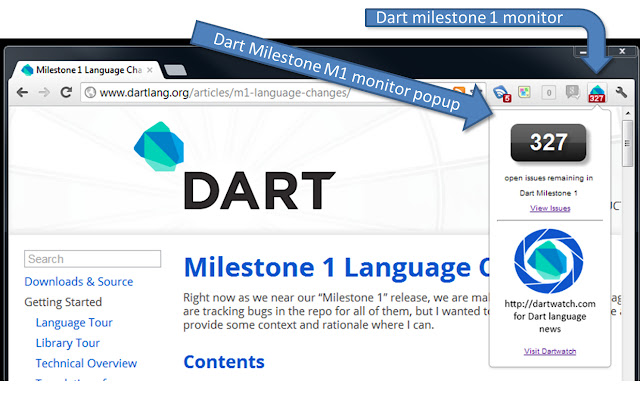The height and width of the screenshot is (400, 640).
Task: Click the vertical scrollbar thumb
Action: pos(628,143)
